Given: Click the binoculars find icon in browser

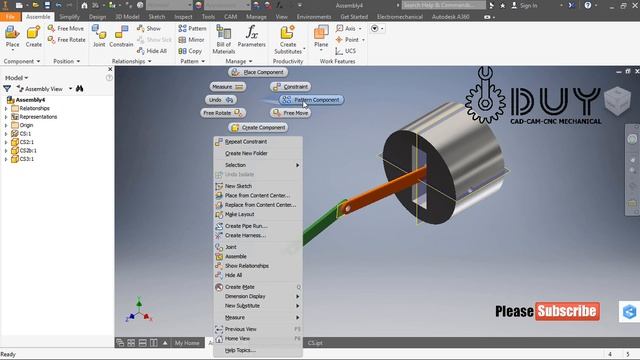Looking at the screenshot, I should click(x=80, y=89).
